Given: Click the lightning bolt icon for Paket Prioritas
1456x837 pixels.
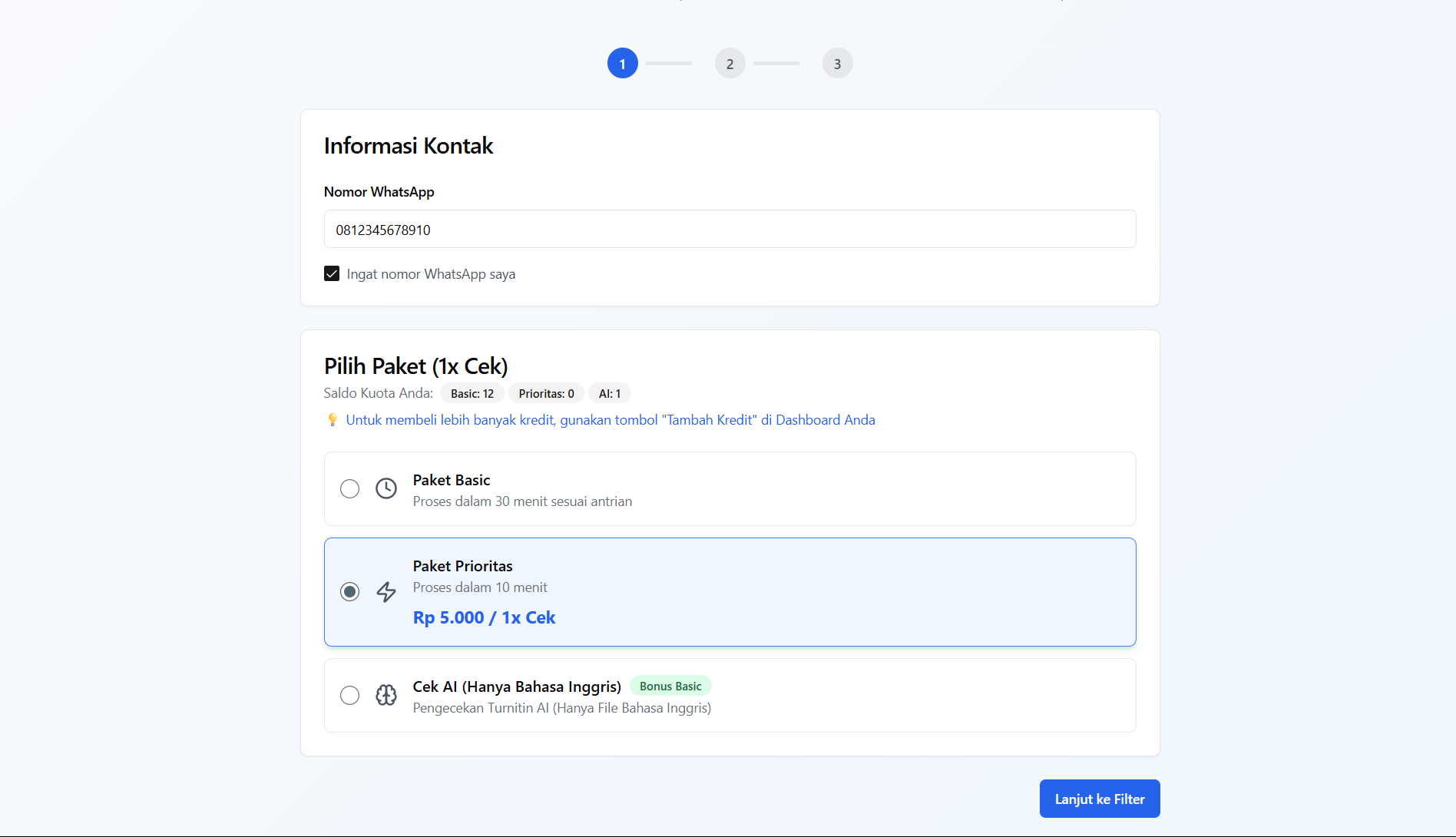Looking at the screenshot, I should [386, 591].
